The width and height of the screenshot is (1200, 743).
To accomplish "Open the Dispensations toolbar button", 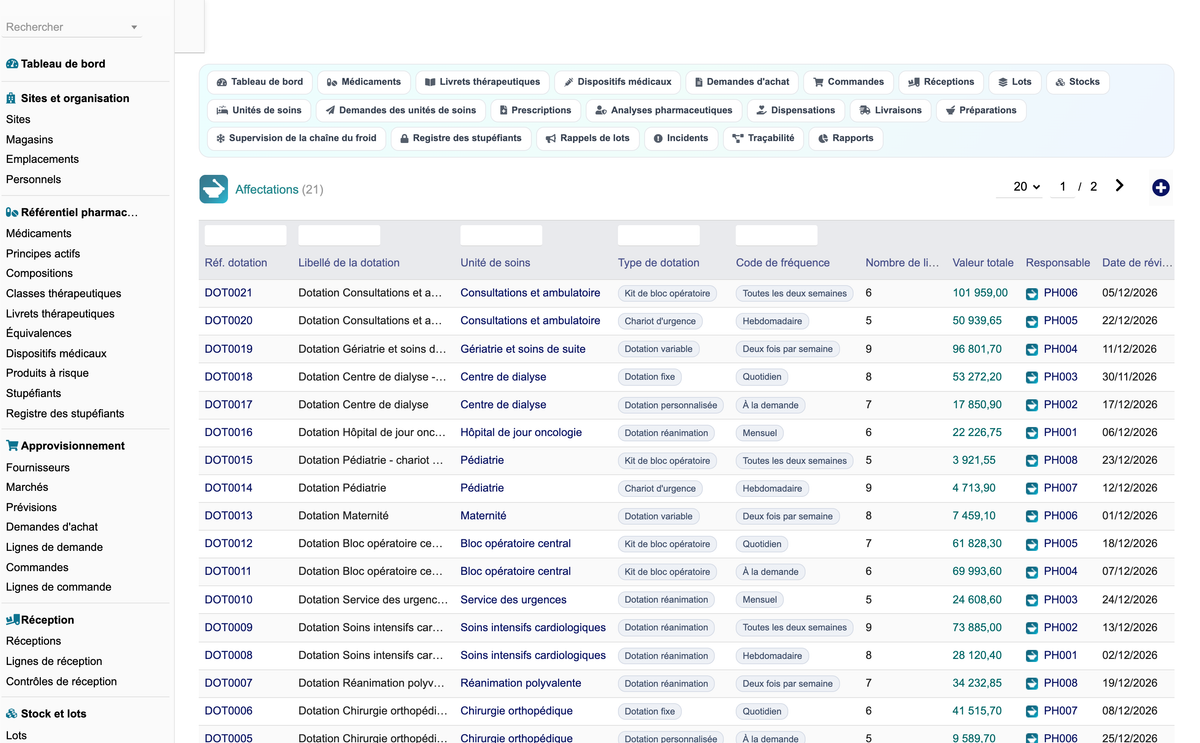I will (795, 110).
